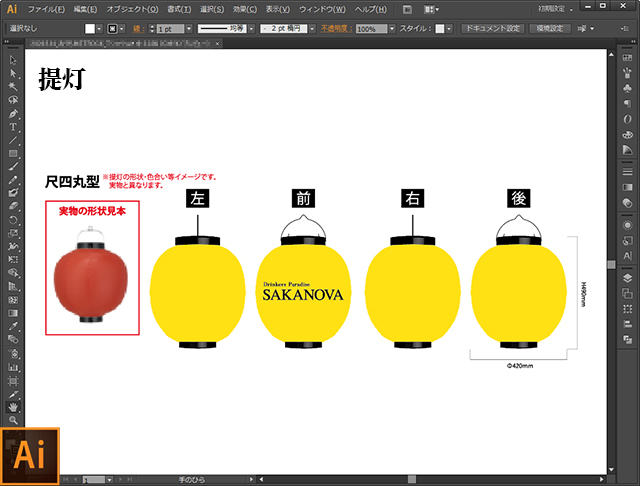This screenshot has height=486, width=640.
Task: Open the オブジェクト menu
Action: pos(133,9)
